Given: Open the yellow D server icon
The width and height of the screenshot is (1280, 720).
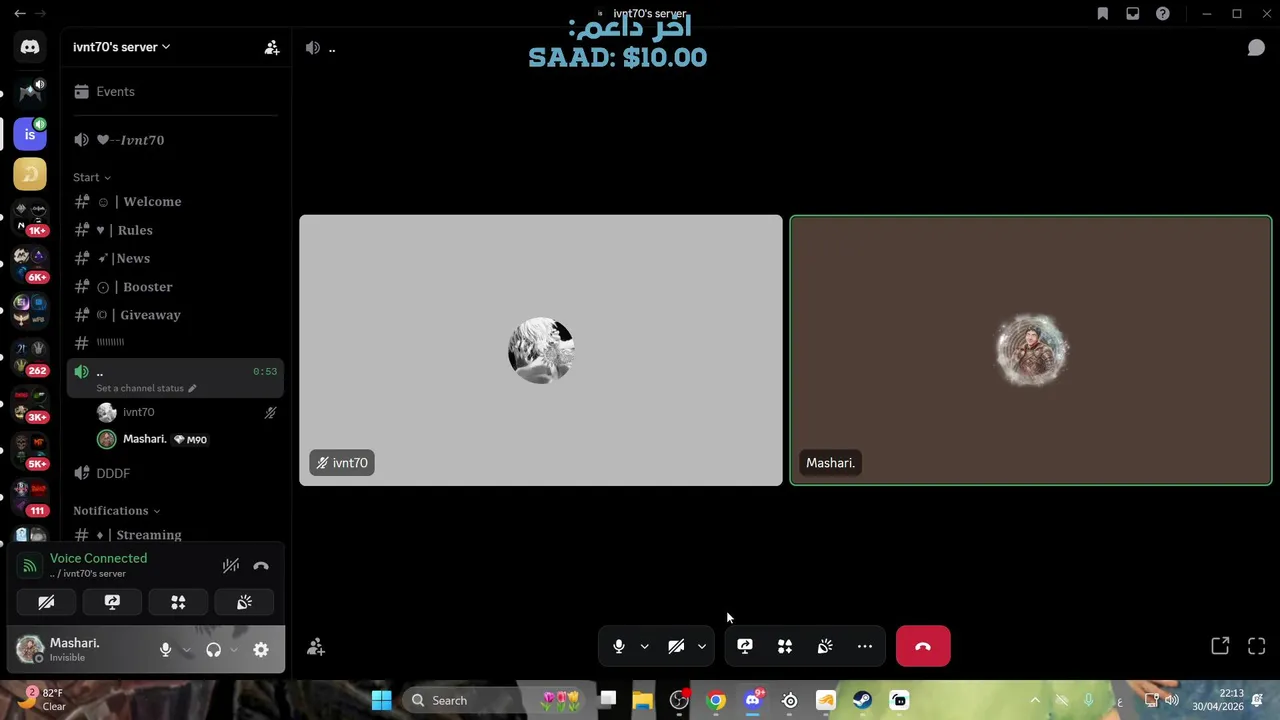Looking at the screenshot, I should click(x=30, y=174).
